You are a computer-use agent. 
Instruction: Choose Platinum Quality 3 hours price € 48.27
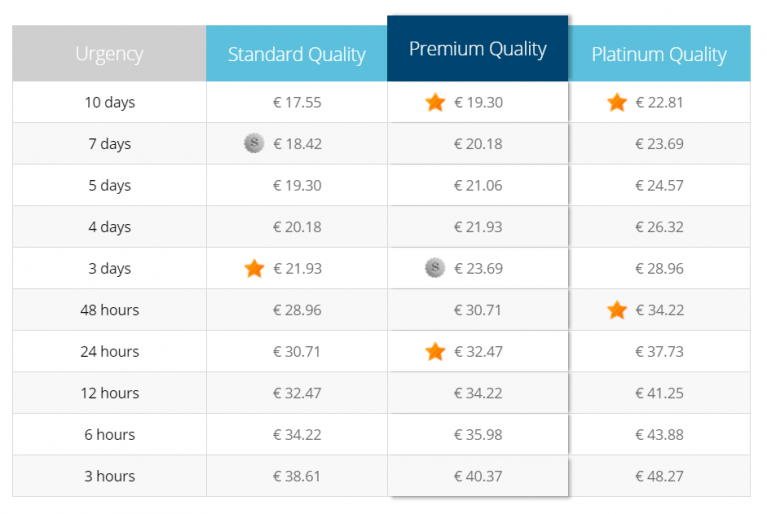point(659,476)
